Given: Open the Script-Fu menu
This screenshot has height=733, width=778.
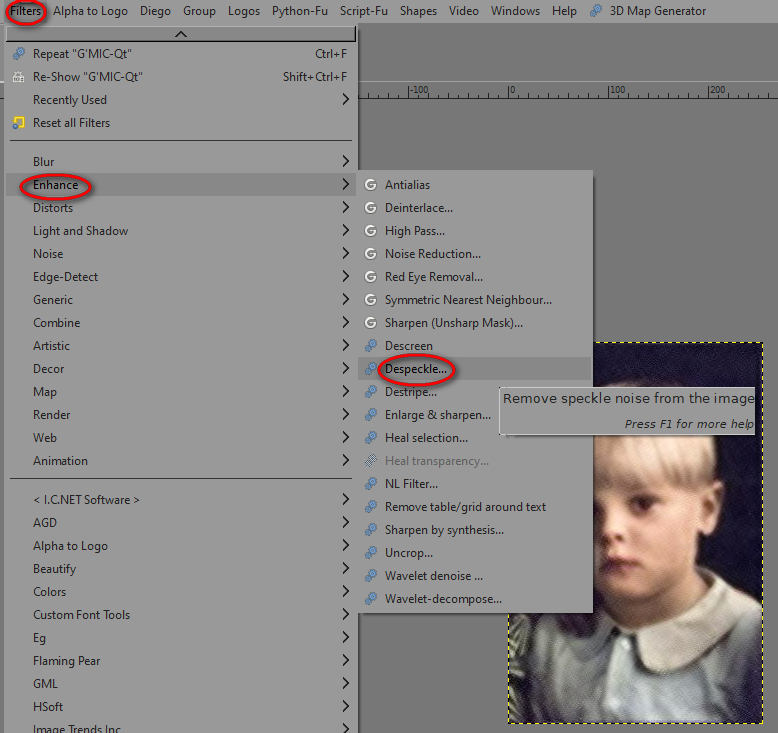Looking at the screenshot, I should [364, 11].
